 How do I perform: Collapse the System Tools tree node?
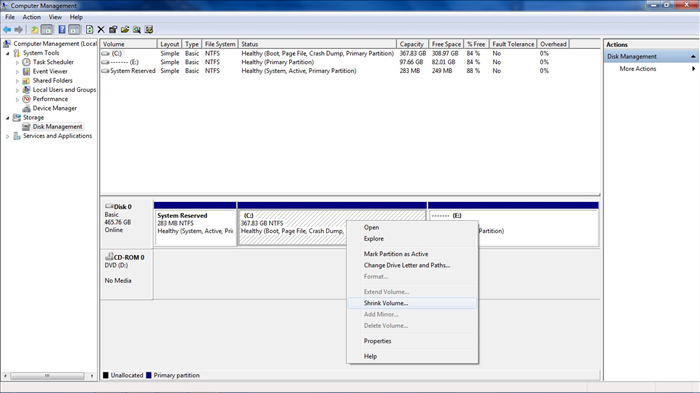(x=7, y=53)
